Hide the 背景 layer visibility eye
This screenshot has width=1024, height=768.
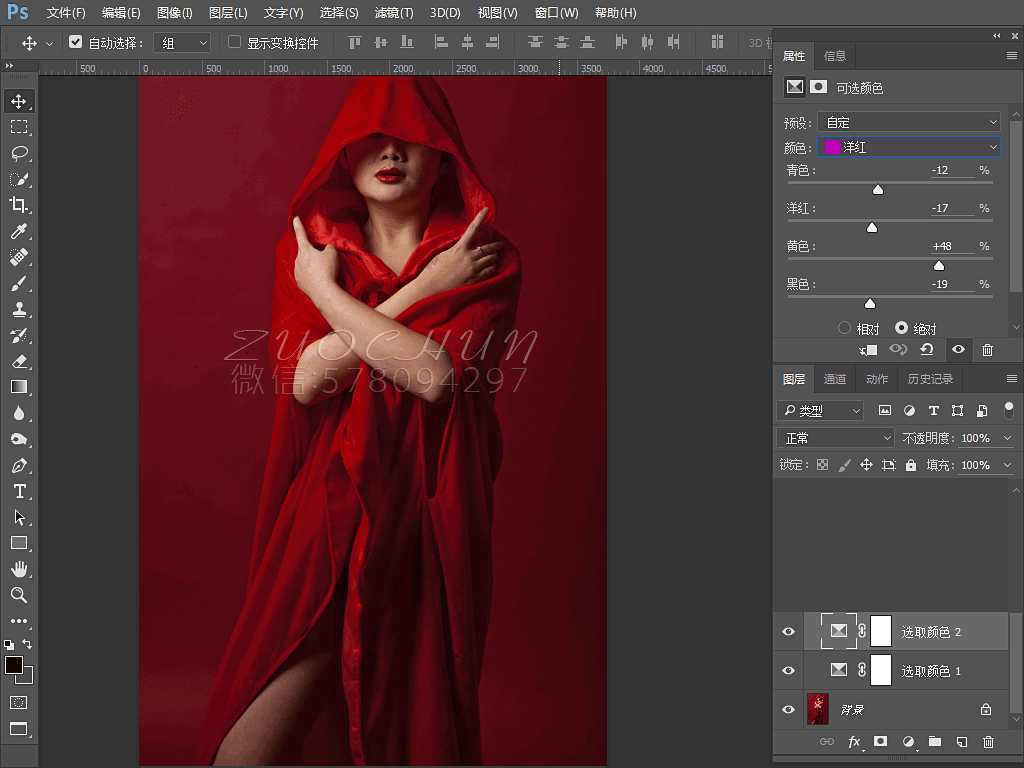point(788,709)
